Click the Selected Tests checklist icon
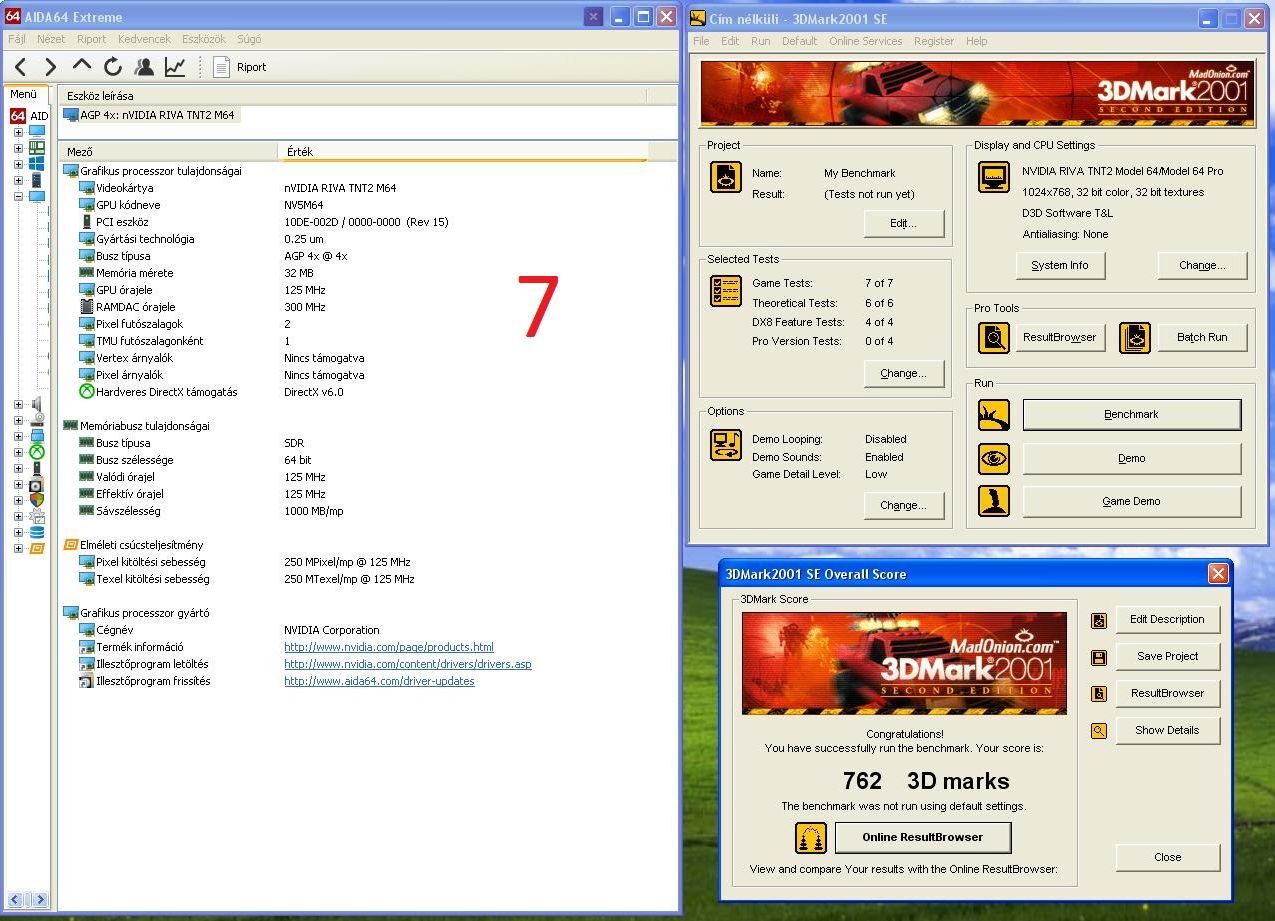Viewport: 1275px width, 921px height. click(x=725, y=290)
